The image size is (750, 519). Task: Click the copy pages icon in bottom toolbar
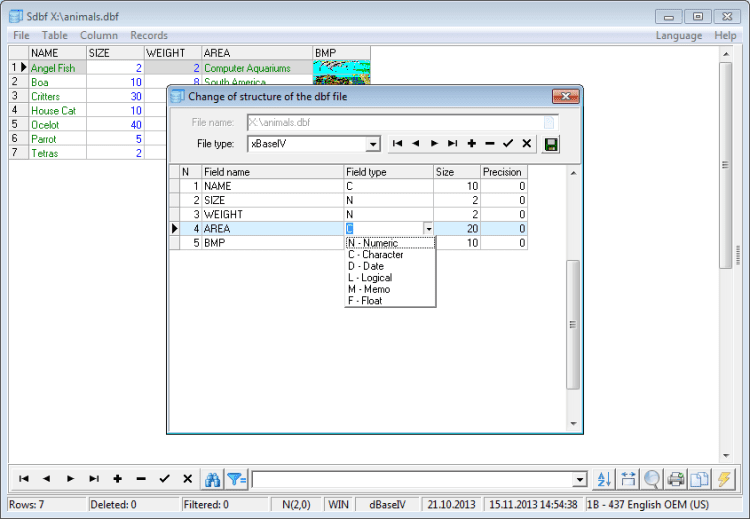700,479
